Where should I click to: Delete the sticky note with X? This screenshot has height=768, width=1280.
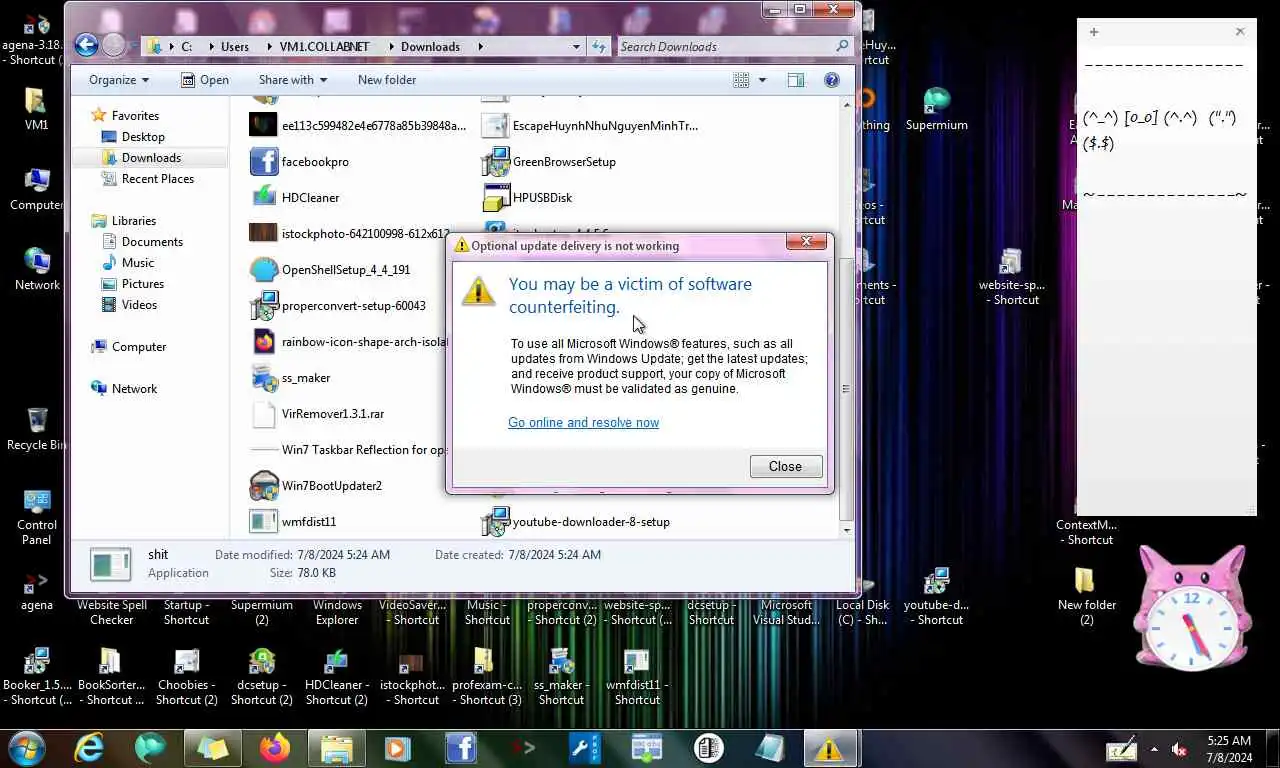(1240, 32)
